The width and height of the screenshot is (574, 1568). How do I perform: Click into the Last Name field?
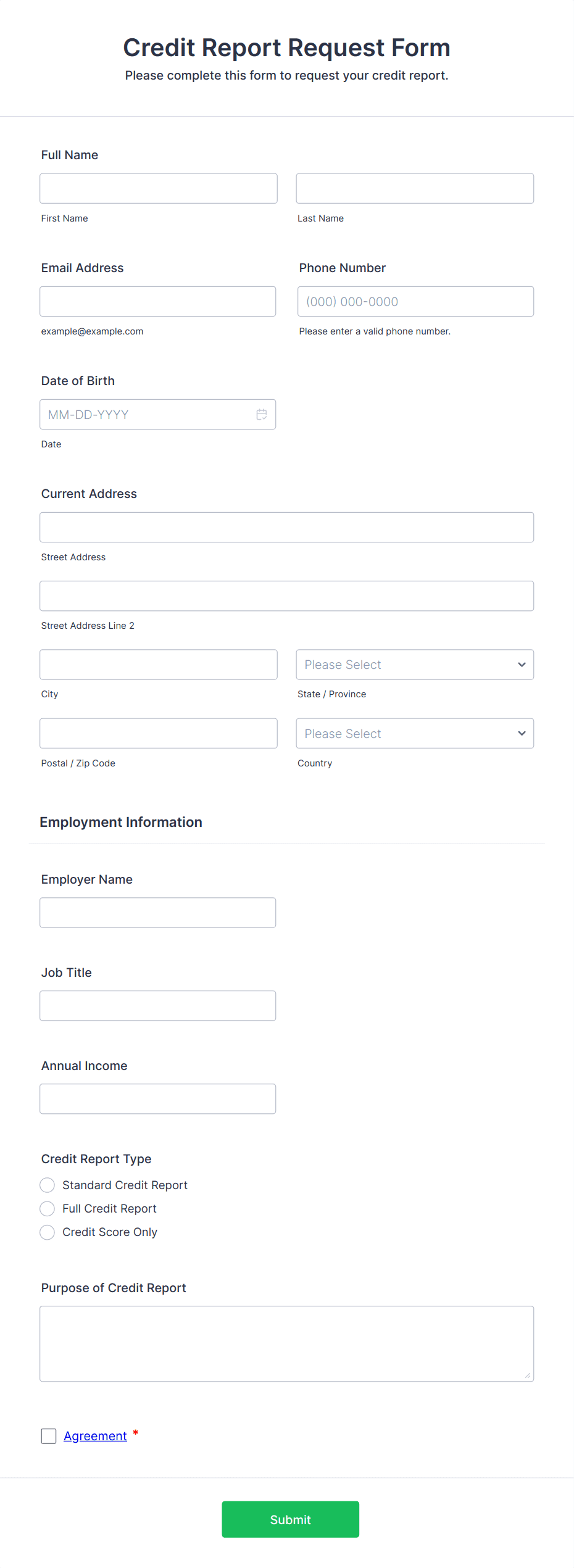tap(414, 188)
